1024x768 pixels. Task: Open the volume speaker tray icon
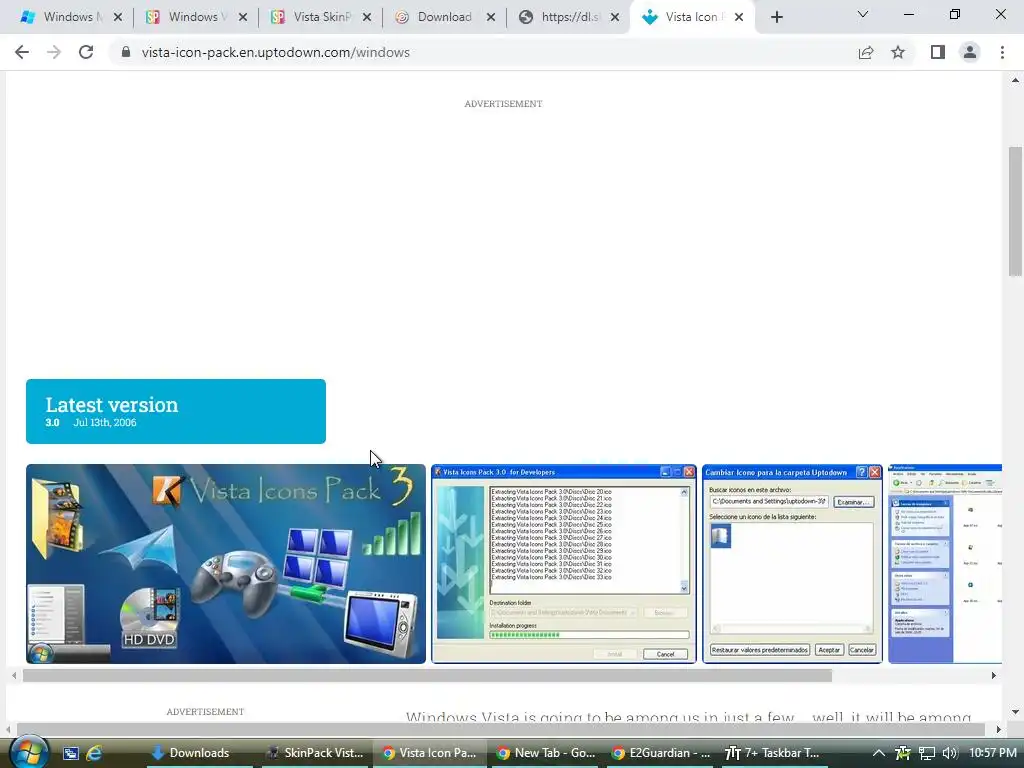(x=950, y=753)
